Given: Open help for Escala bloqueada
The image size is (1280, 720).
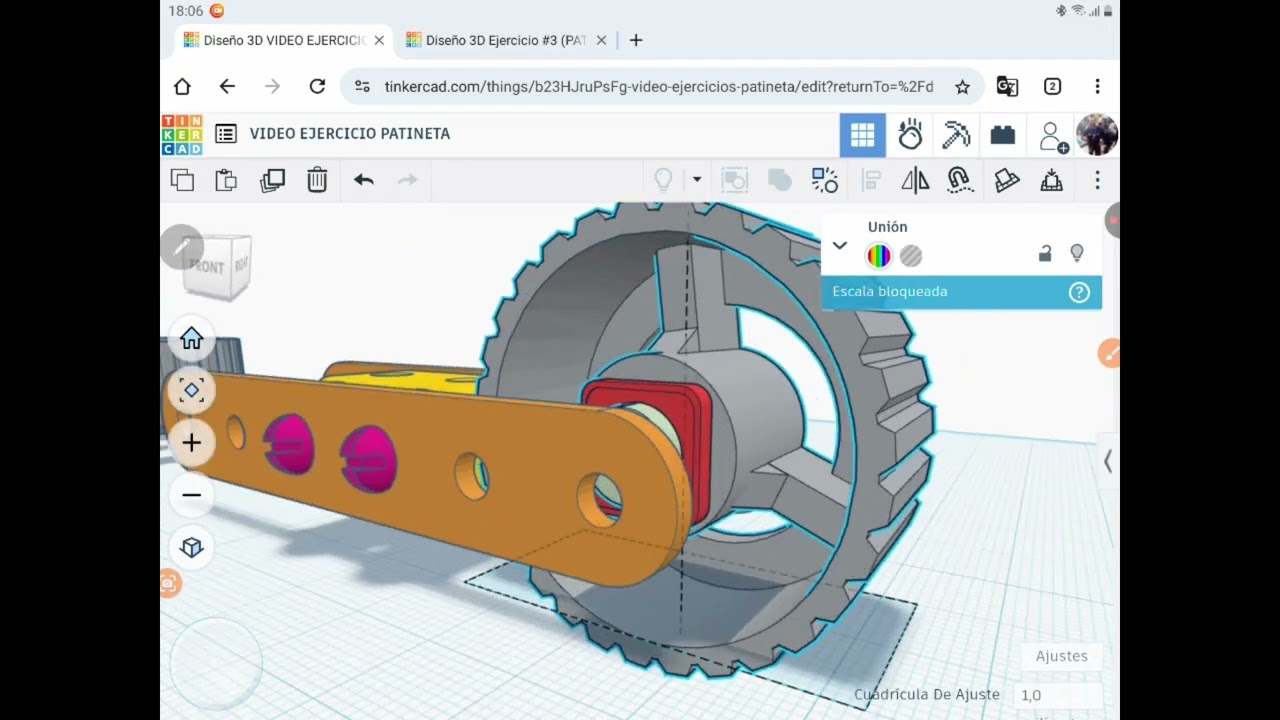Looking at the screenshot, I should [x=1079, y=292].
